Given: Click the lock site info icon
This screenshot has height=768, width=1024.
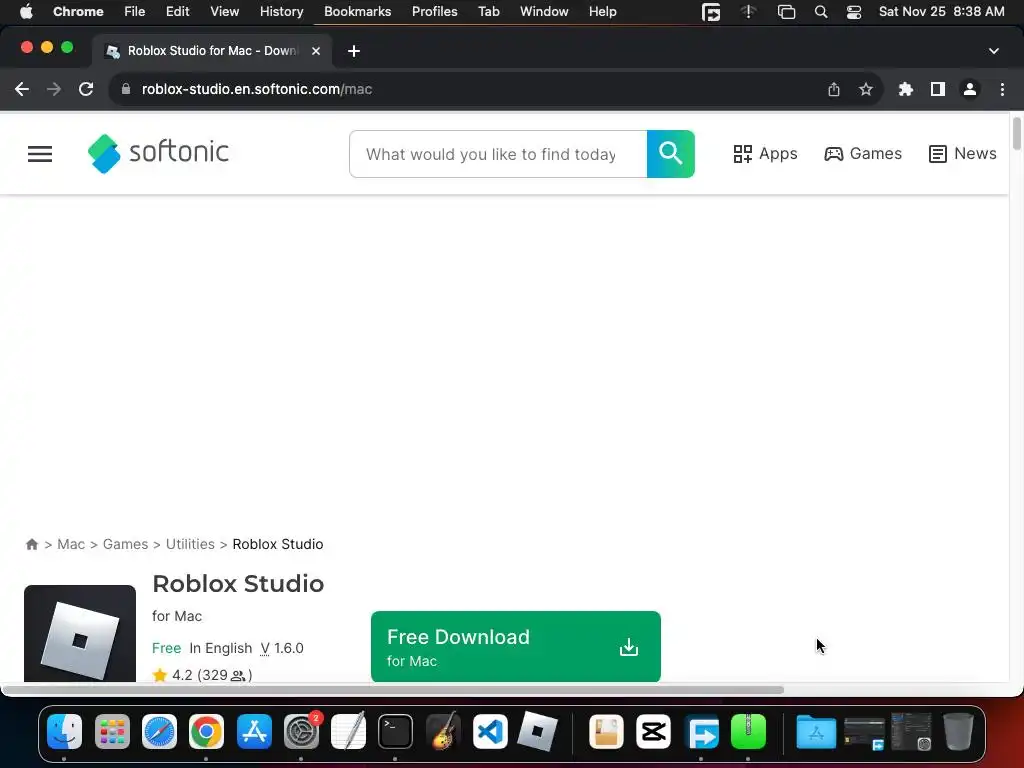Looking at the screenshot, I should (x=126, y=89).
